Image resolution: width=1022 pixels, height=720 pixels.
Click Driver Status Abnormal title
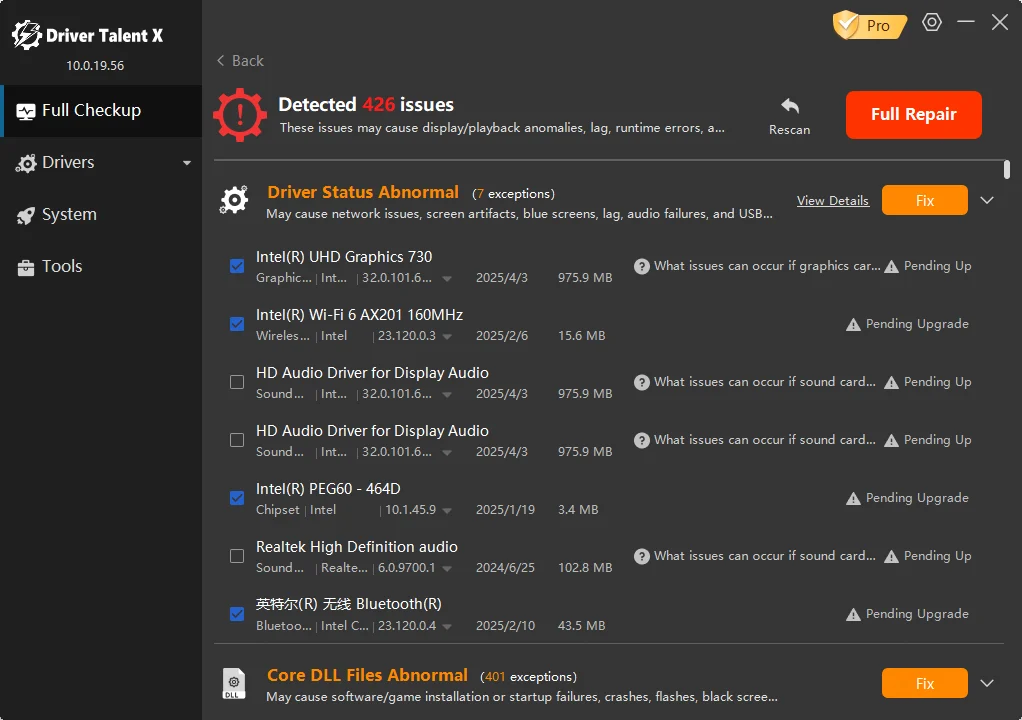pyautogui.click(x=363, y=192)
